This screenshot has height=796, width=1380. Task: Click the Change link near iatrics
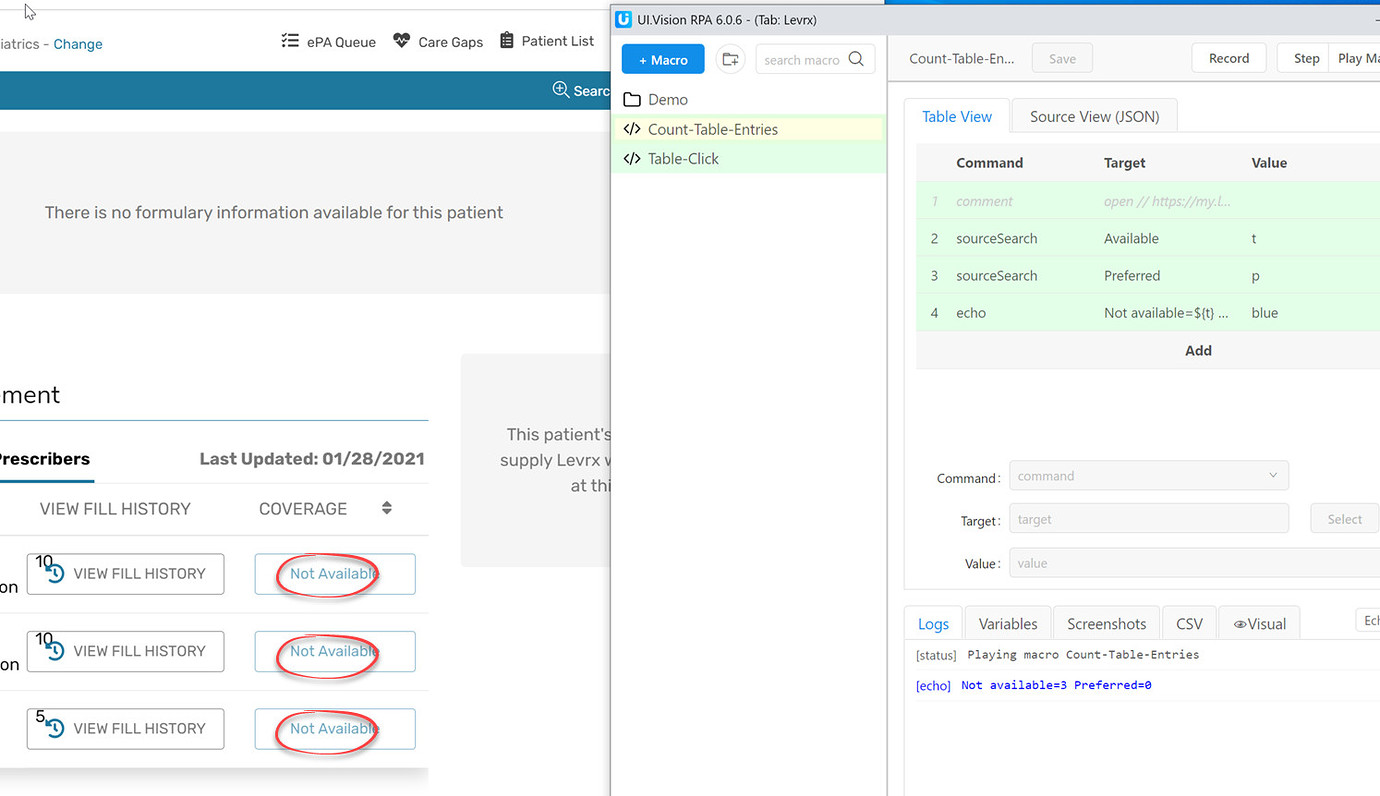pyautogui.click(x=77, y=44)
